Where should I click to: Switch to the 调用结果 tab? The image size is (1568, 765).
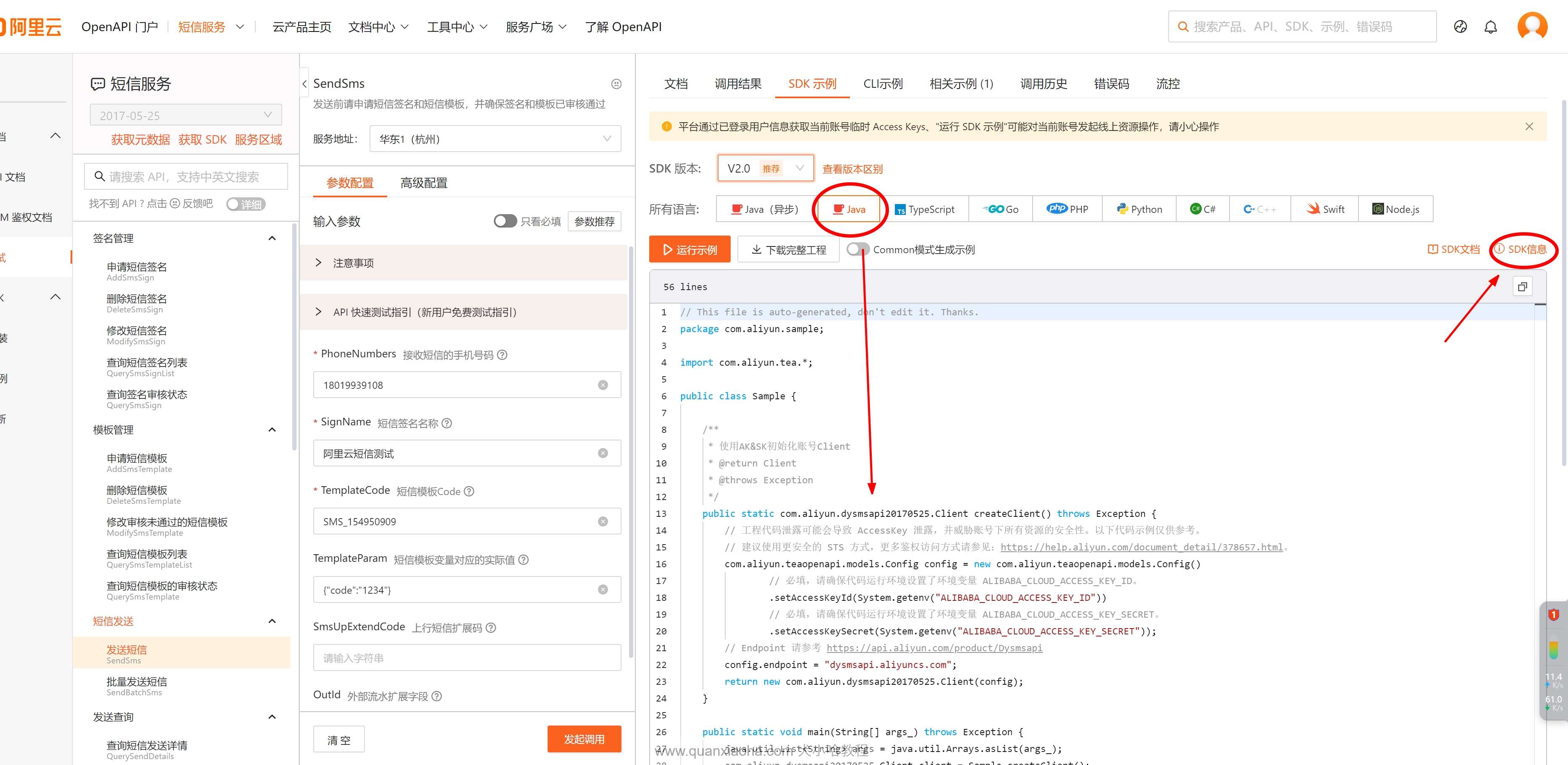tap(738, 84)
